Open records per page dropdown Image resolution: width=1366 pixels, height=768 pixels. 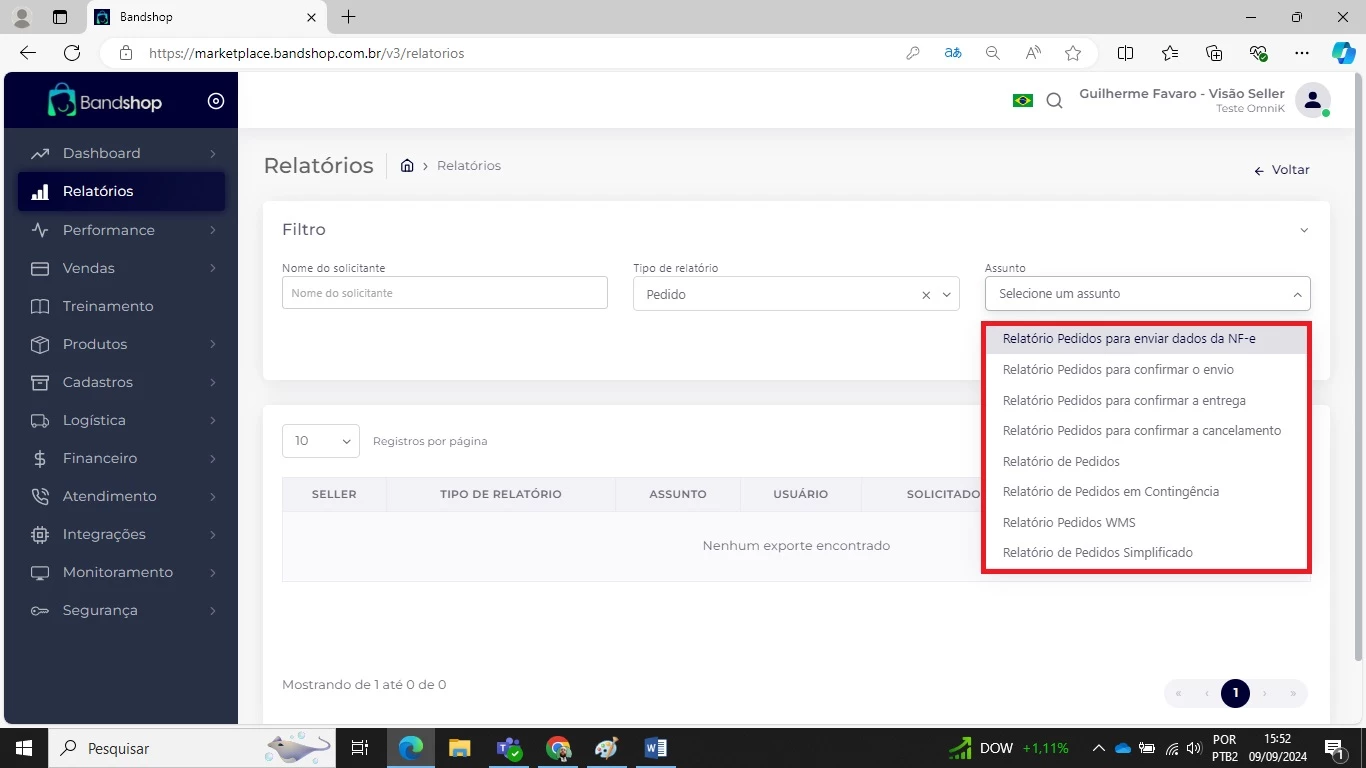[321, 441]
